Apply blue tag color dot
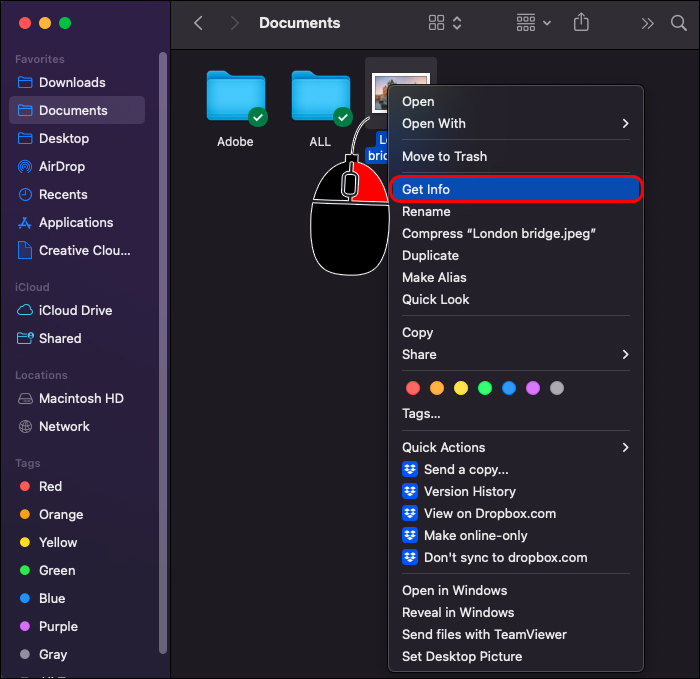The height and width of the screenshot is (679, 700). [509, 388]
